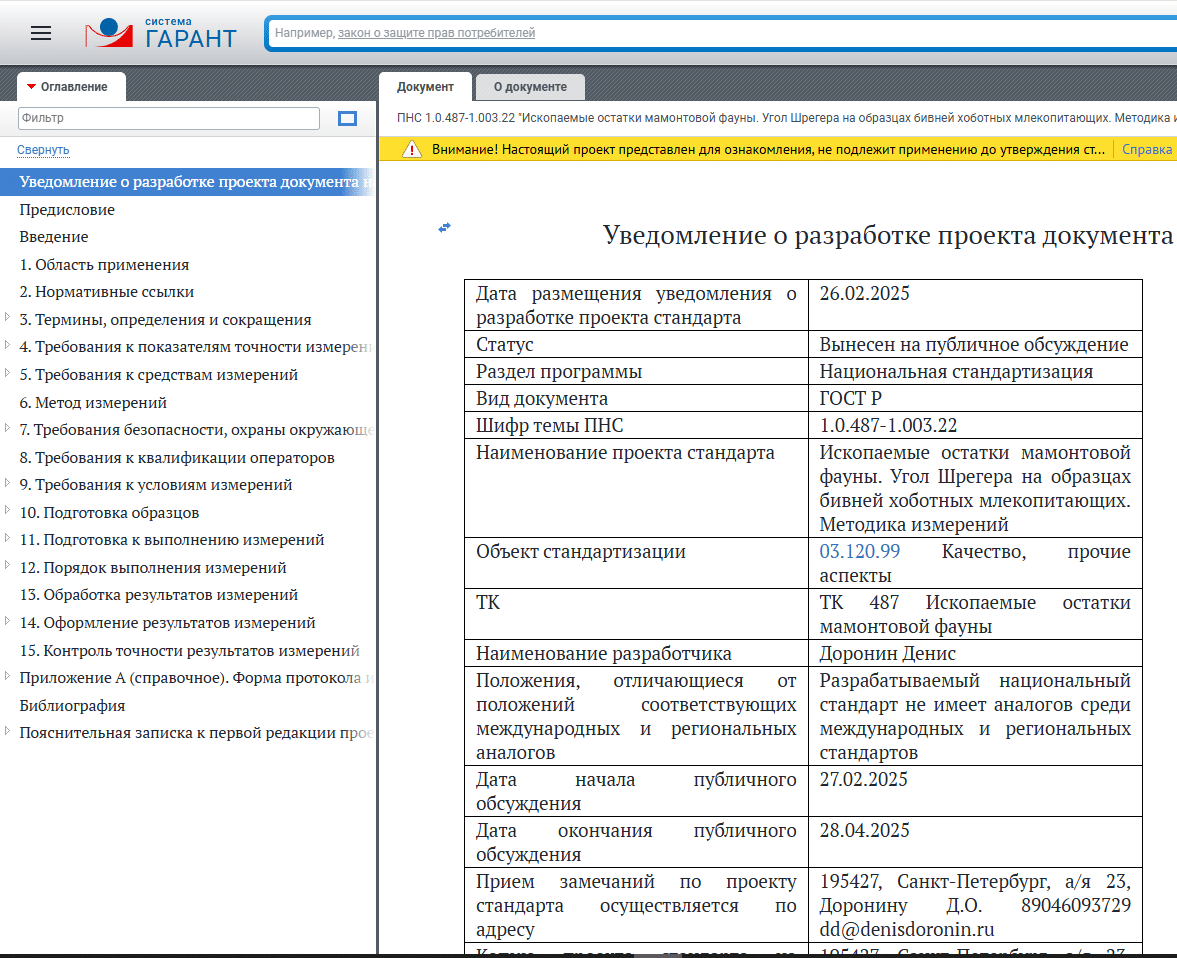
Task: Click the main search box
Action: pyautogui.click(x=720, y=33)
